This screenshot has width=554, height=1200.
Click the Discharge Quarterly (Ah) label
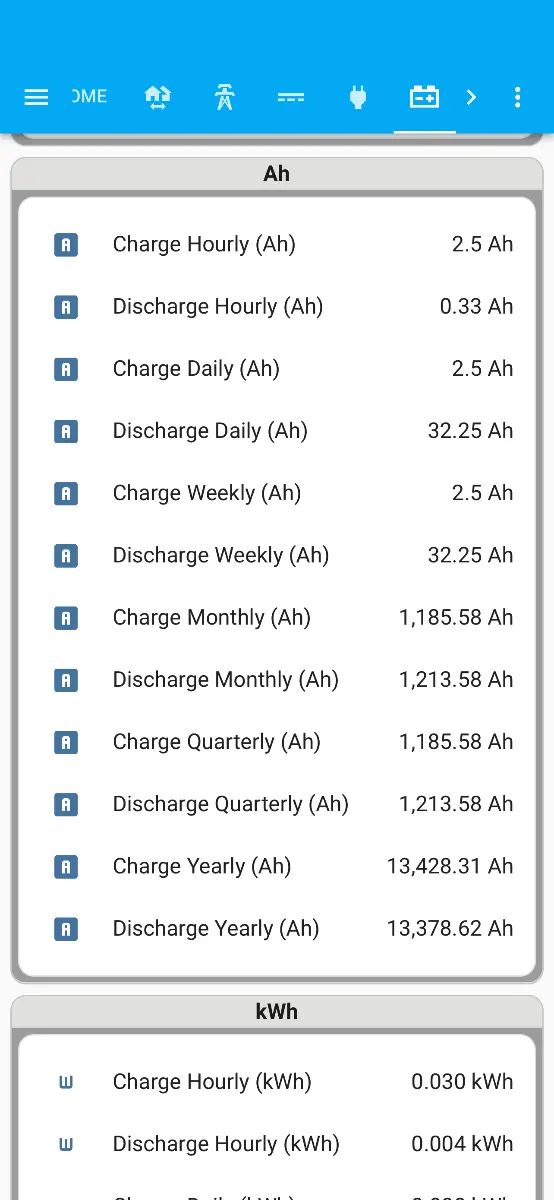coord(231,804)
